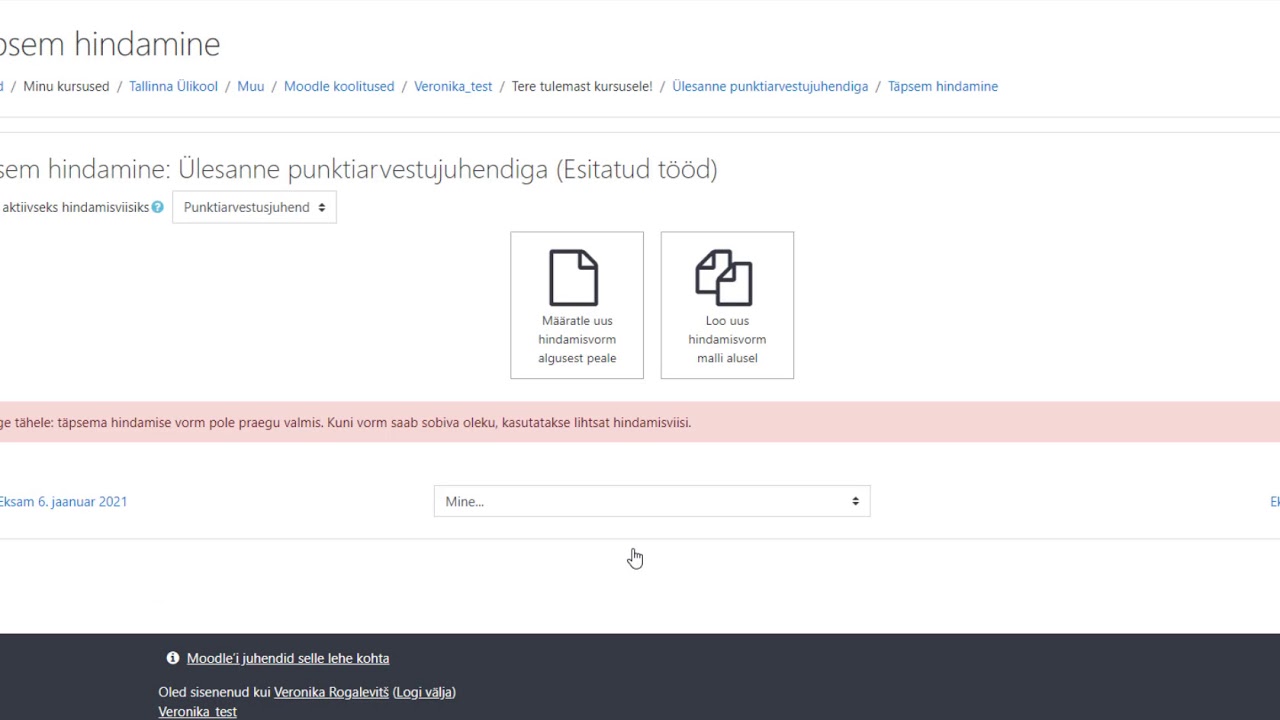The width and height of the screenshot is (1280, 720).
Task: Open Ülesanne punktiarvestusjuhendiga breadcrumb link
Action: coord(770,86)
